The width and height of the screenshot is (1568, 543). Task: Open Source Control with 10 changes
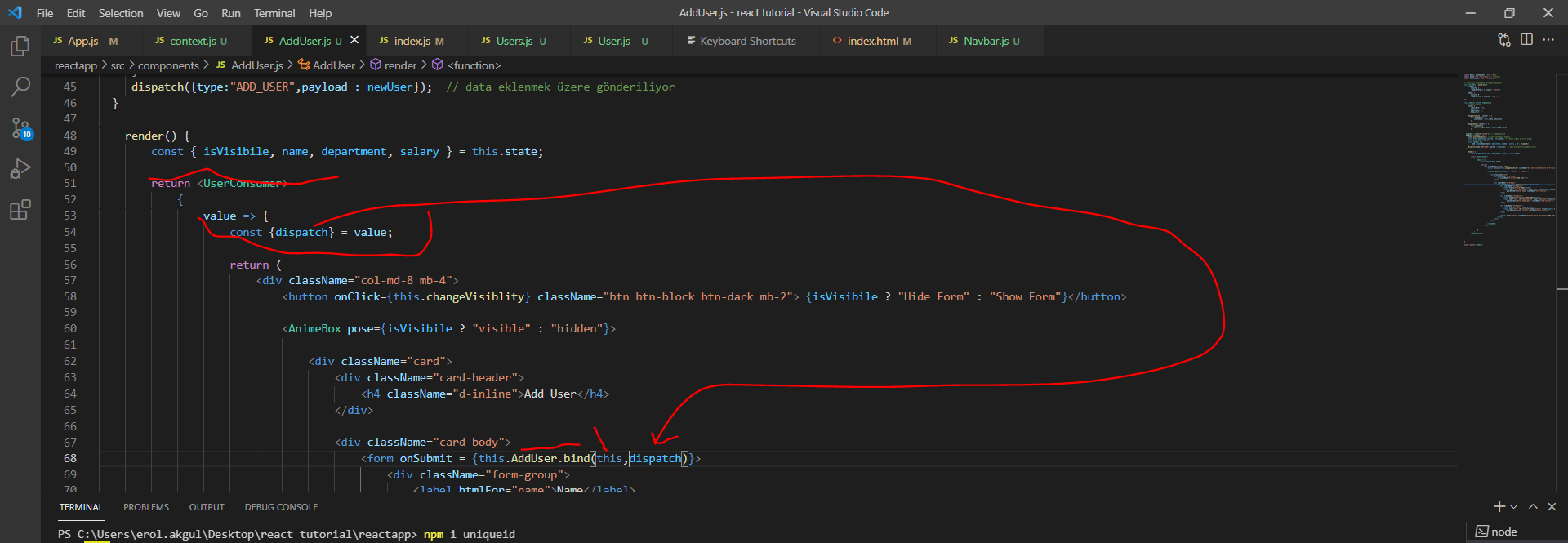click(x=20, y=128)
